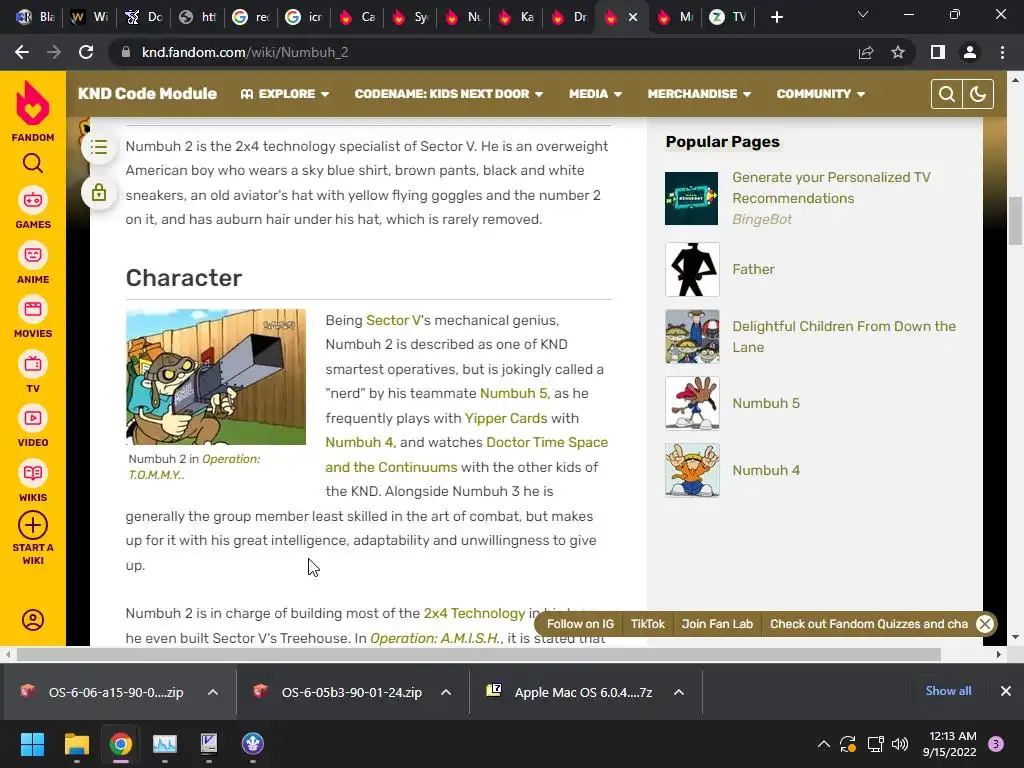
Task: Switch to the Wi Wikipedia tab
Action: click(x=89, y=17)
